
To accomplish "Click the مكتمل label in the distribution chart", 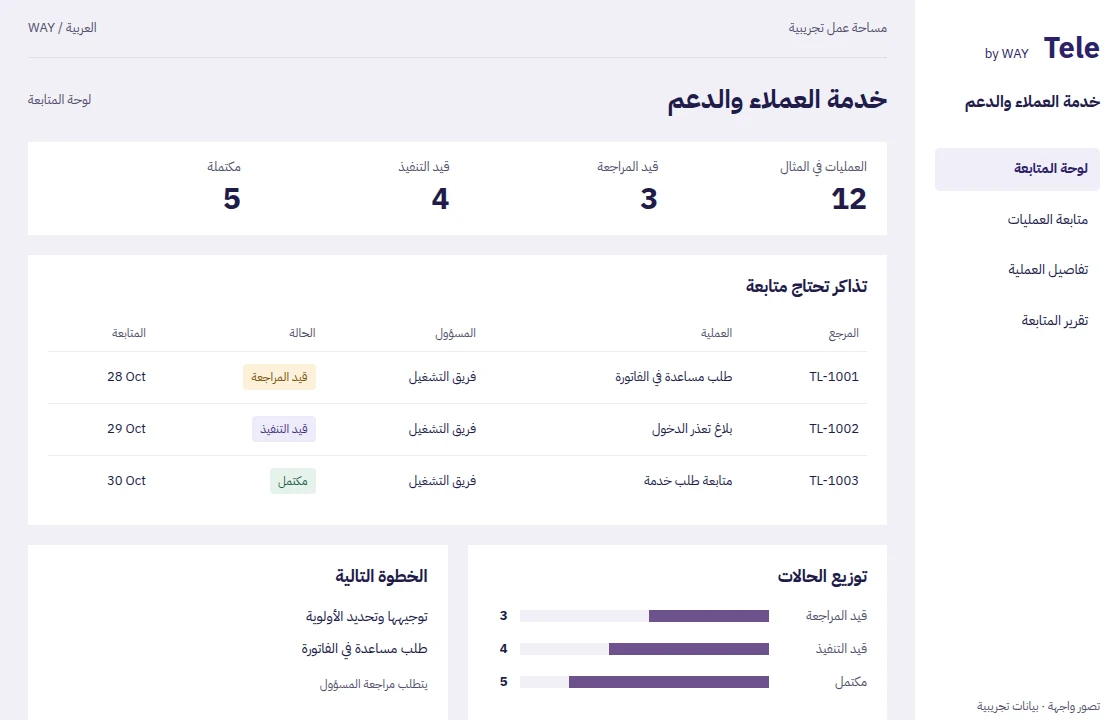I will pyautogui.click(x=851, y=683).
